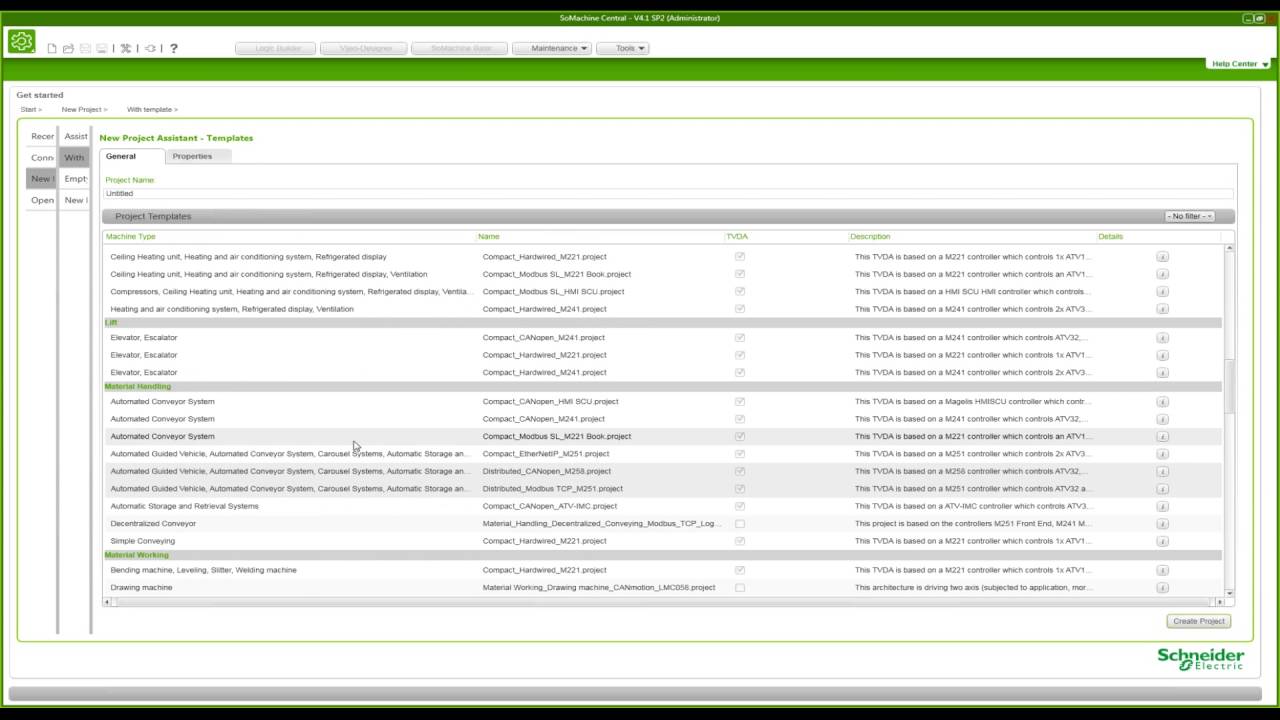Select the Automatic Storage and Retrieval Systems row
This screenshot has height=720, width=1280.
662,506
